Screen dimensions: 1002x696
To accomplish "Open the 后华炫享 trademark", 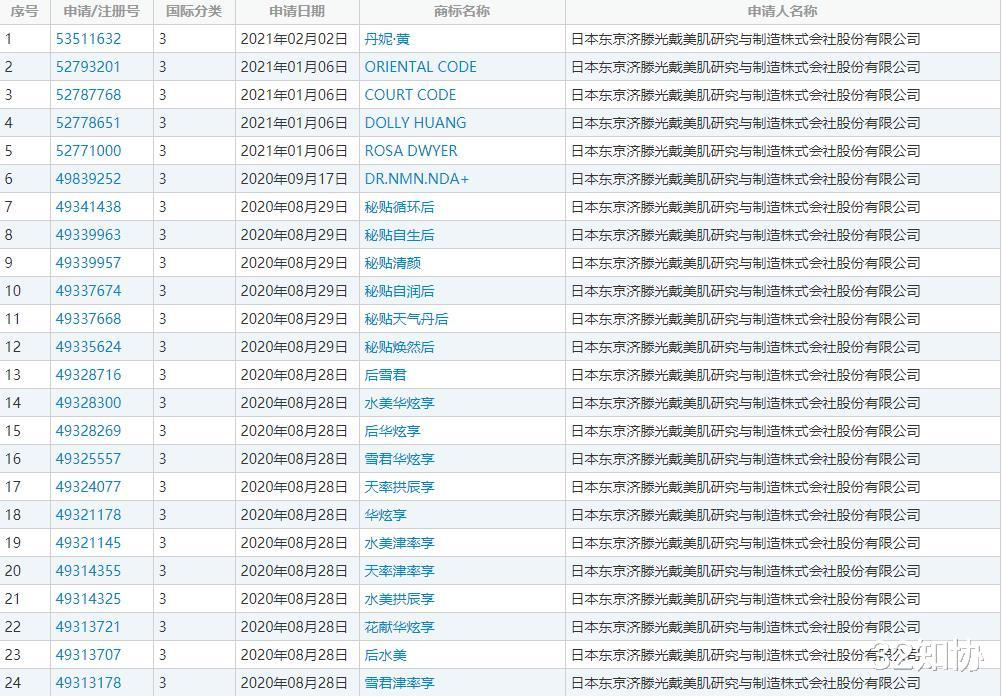I will click(392, 431).
